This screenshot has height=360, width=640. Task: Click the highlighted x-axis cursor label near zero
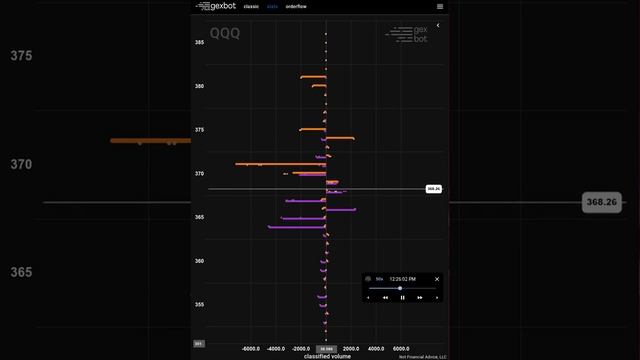(x=327, y=349)
